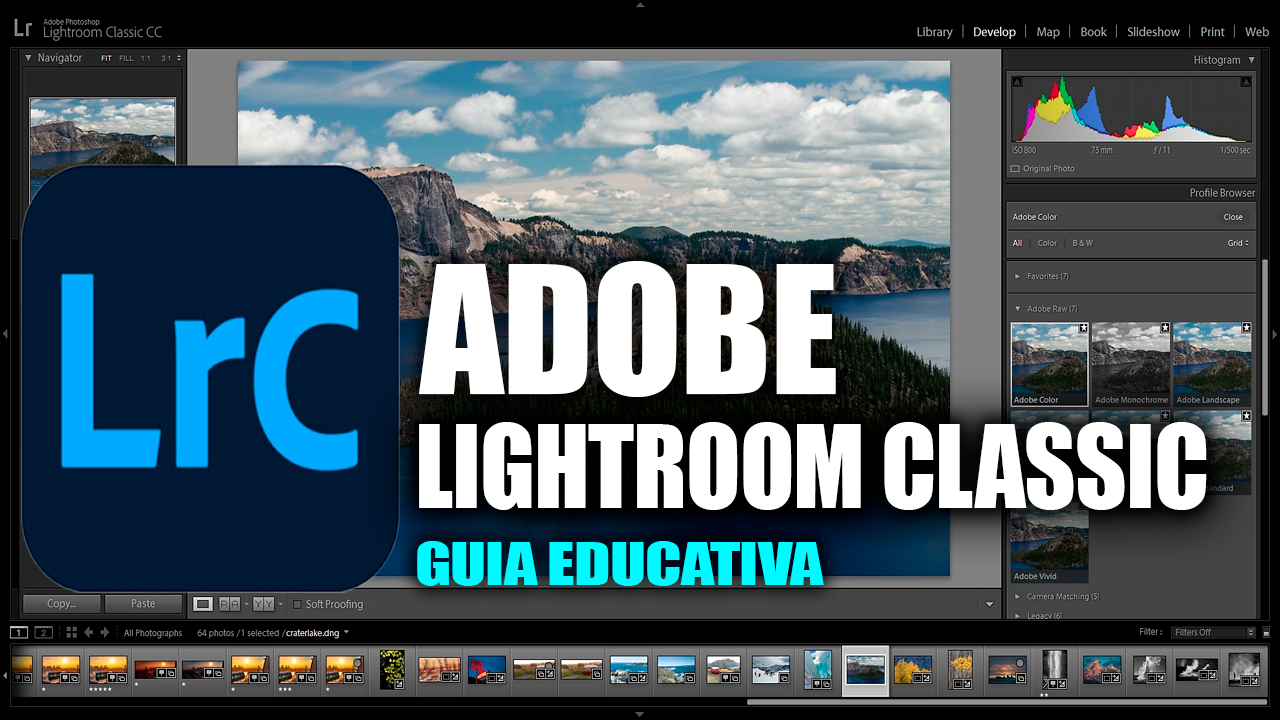The height and width of the screenshot is (720, 1280).
Task: Select the yellow flowers filmstrip thumbnail
Action: point(392,669)
